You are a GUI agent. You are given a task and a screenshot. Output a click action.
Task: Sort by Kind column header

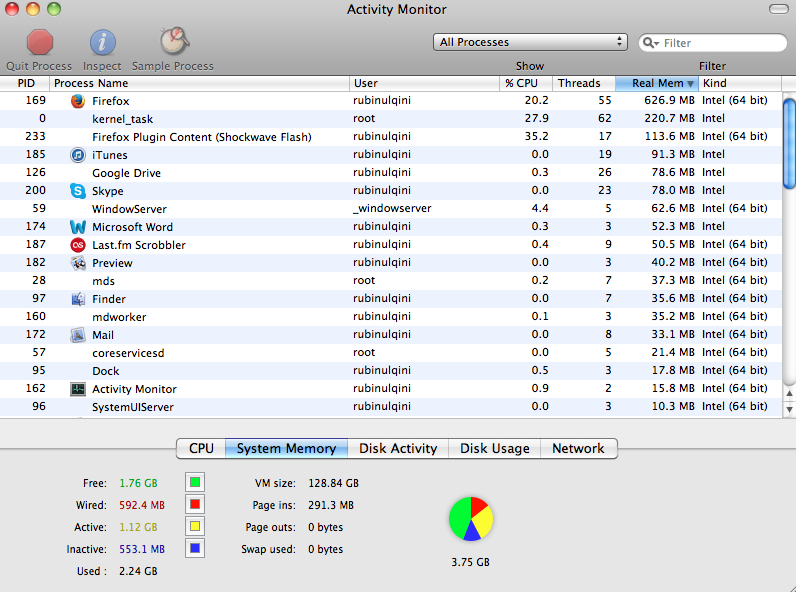740,83
